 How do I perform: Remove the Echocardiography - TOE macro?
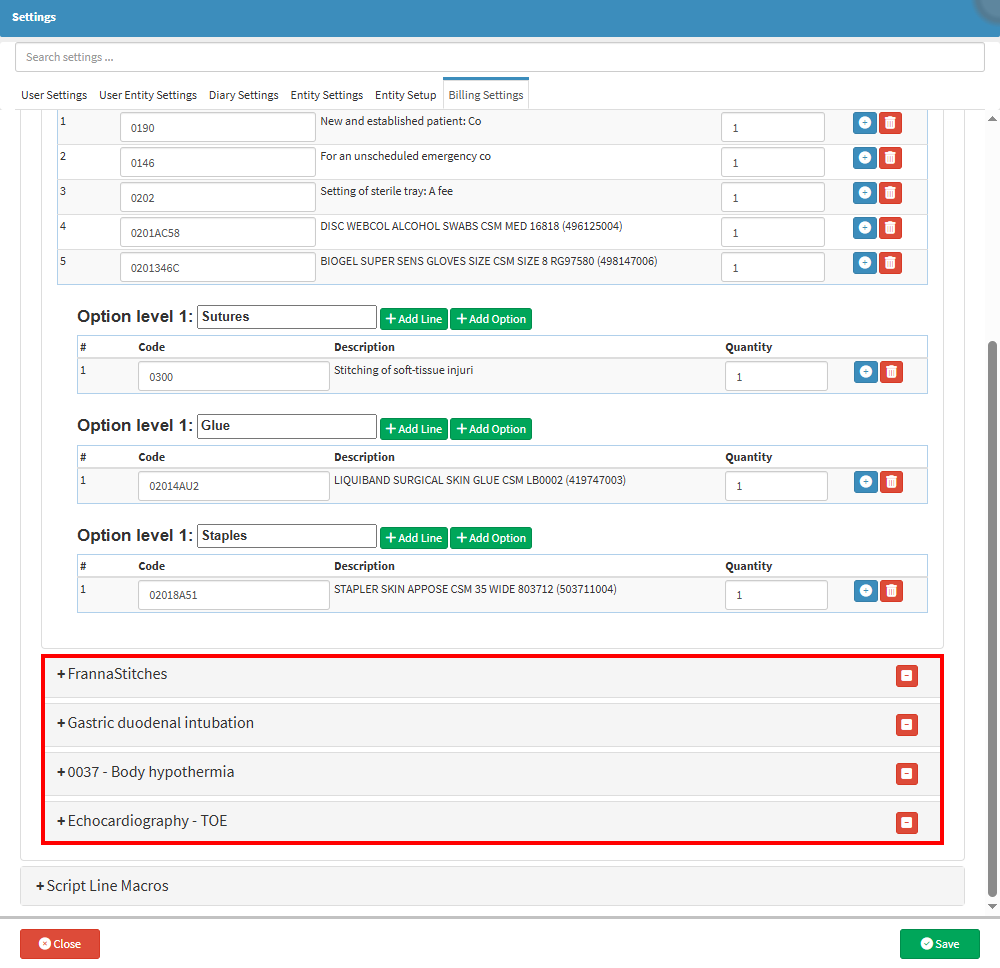tap(906, 823)
